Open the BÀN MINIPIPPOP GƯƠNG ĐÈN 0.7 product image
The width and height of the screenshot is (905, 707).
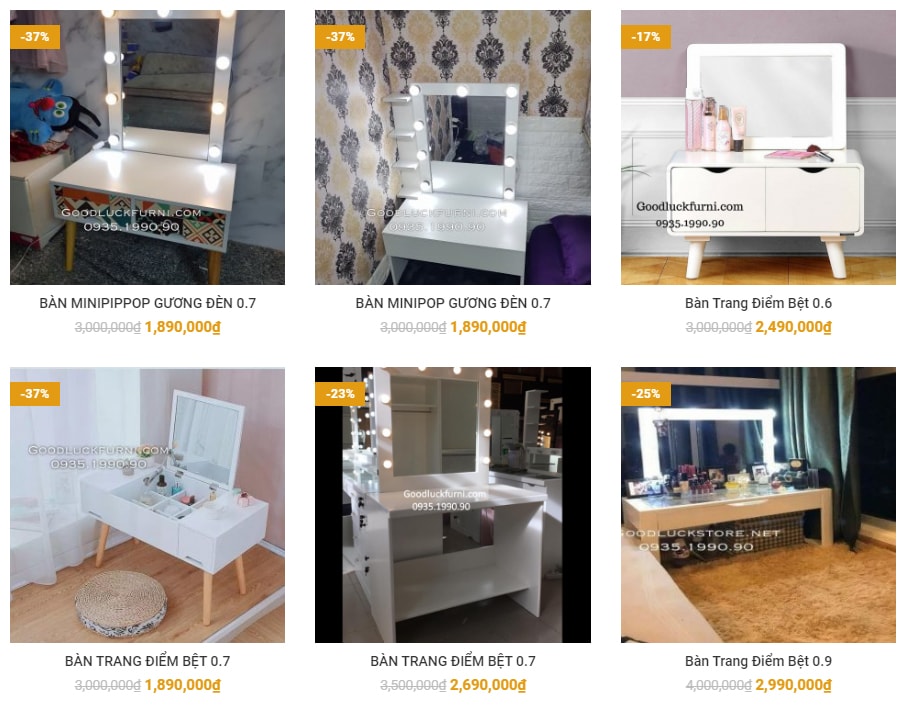coord(147,147)
